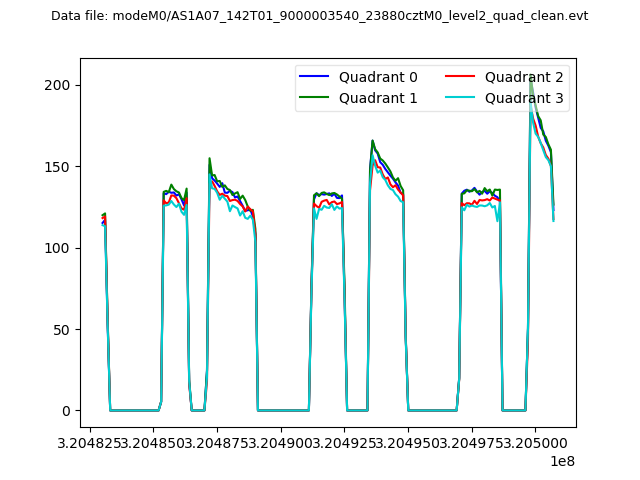Screen dimensions: 640x480
Task: Select the Quadrant 0 legend label
Action: pyautogui.click(x=378, y=77)
